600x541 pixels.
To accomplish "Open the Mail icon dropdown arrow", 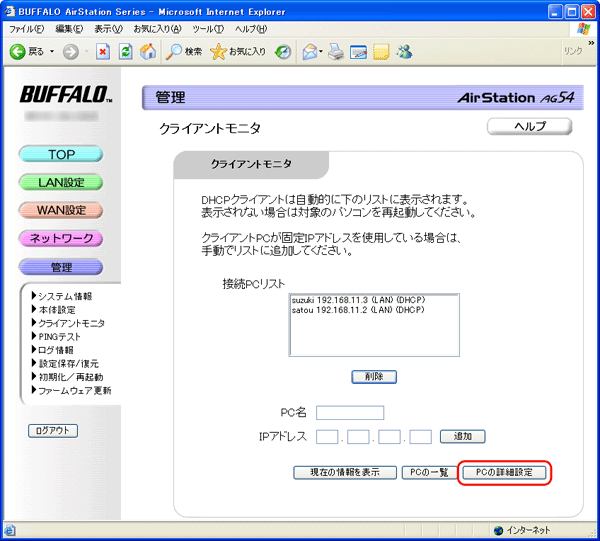I will point(321,52).
